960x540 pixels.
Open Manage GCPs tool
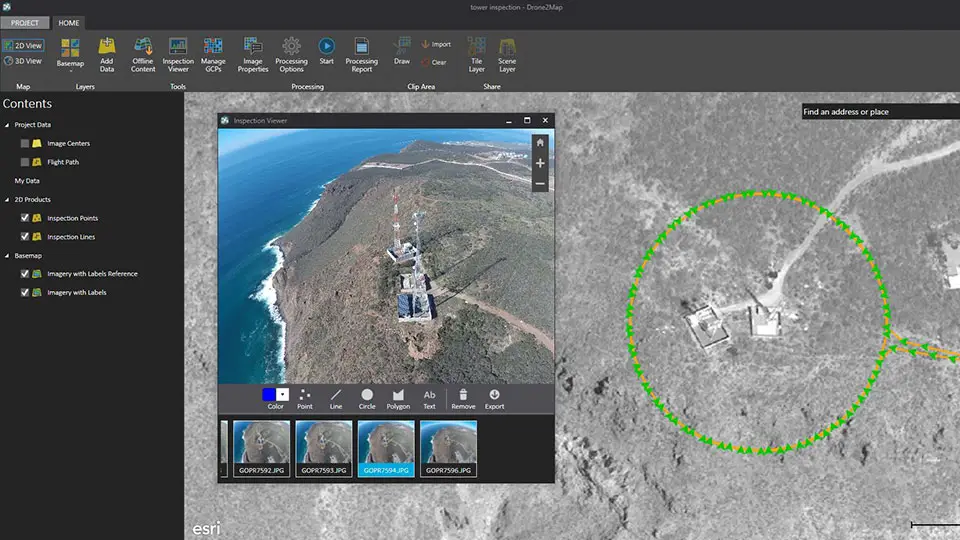[213, 54]
